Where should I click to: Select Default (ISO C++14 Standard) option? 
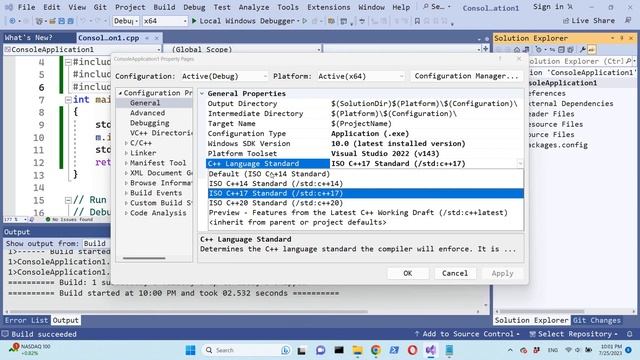click(x=366, y=174)
